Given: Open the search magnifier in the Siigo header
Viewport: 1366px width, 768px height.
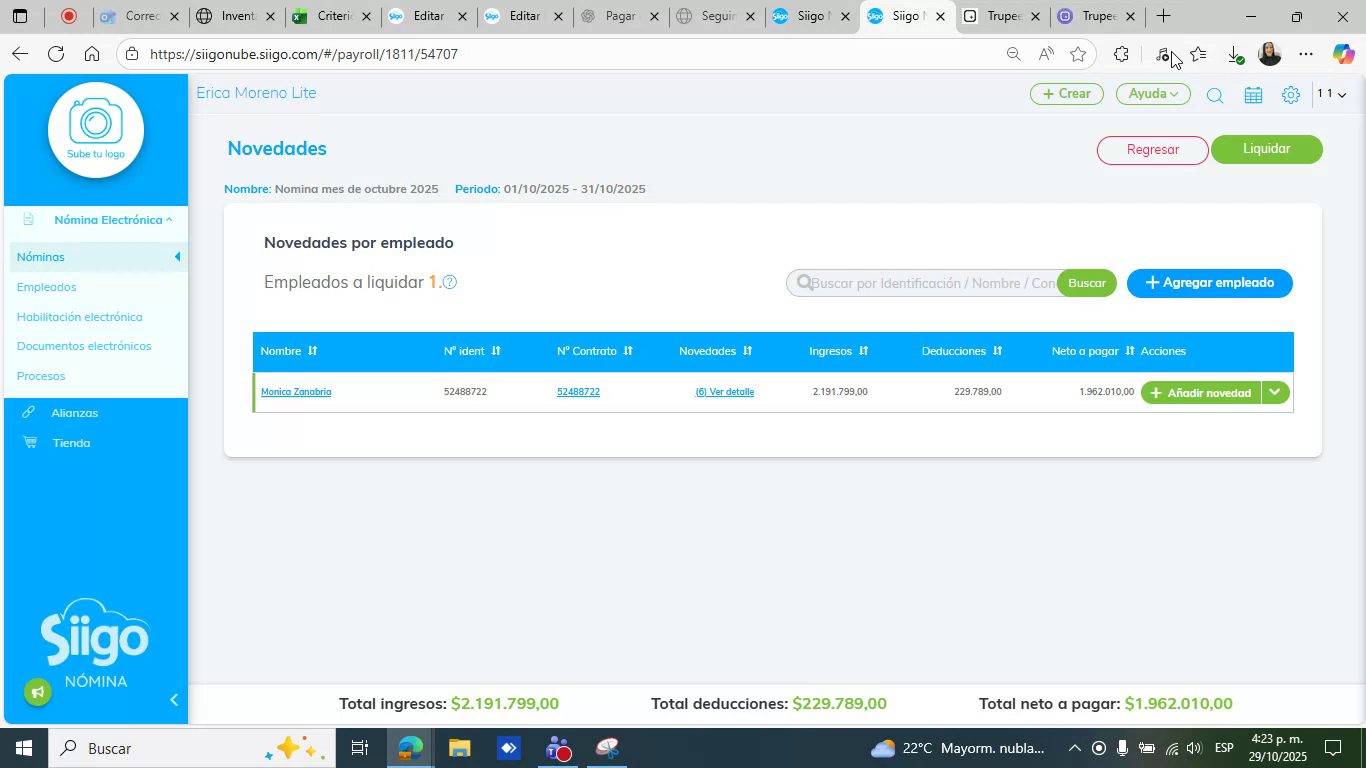Looking at the screenshot, I should pos(1214,95).
